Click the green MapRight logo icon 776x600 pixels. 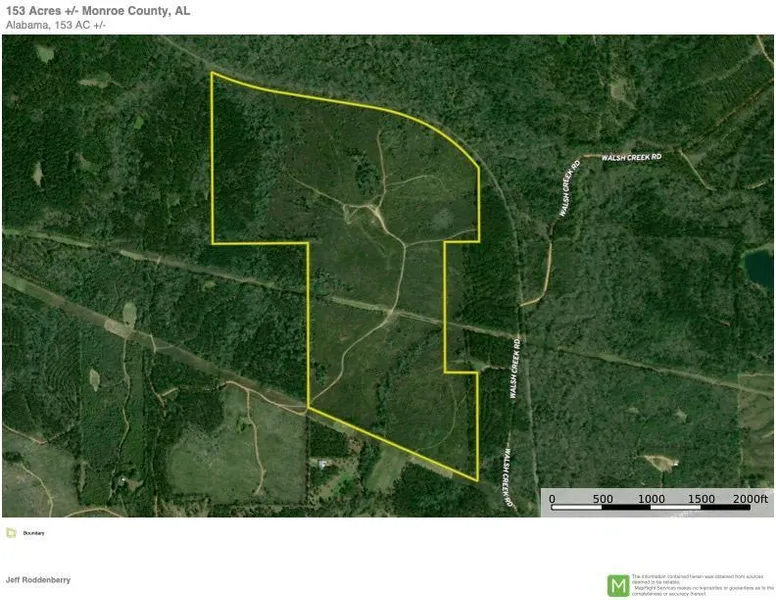coord(619,585)
